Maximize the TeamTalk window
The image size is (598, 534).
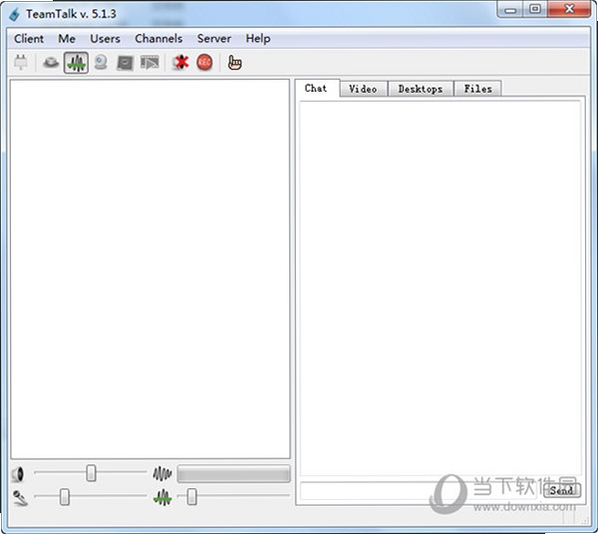(x=535, y=9)
